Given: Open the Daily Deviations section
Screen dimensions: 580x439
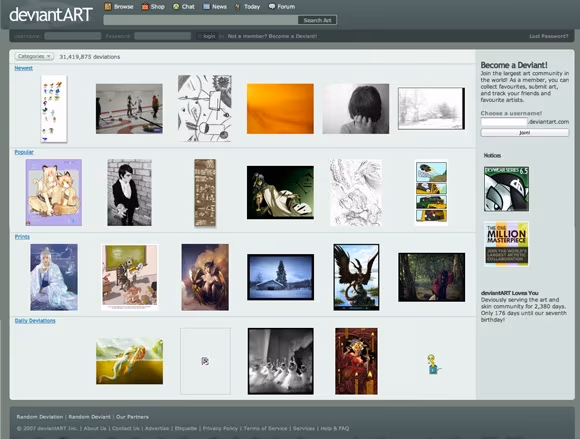Looking at the screenshot, I should (x=35, y=321).
